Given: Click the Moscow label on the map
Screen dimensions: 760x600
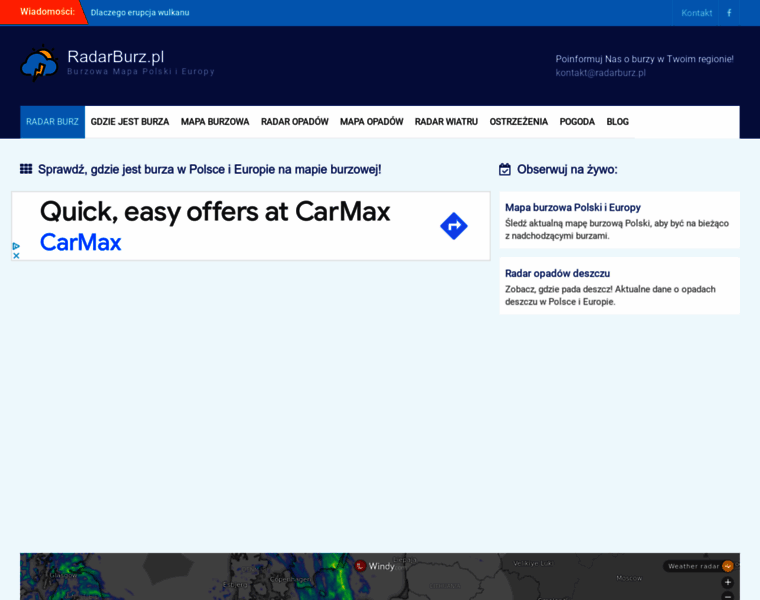Looking at the screenshot, I should pos(629,578).
